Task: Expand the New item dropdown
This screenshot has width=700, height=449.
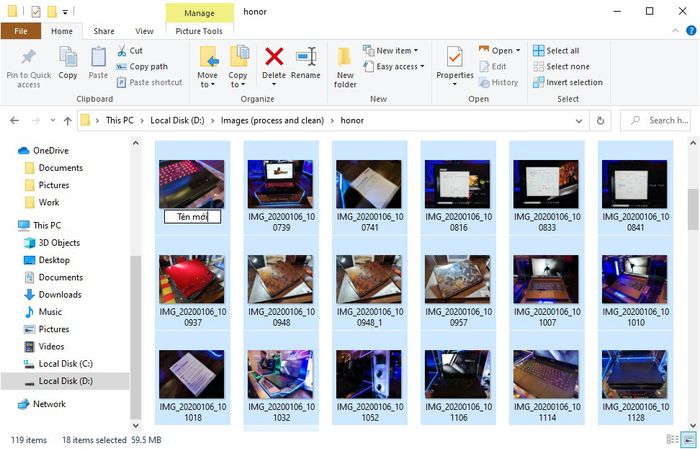Action: (416, 50)
